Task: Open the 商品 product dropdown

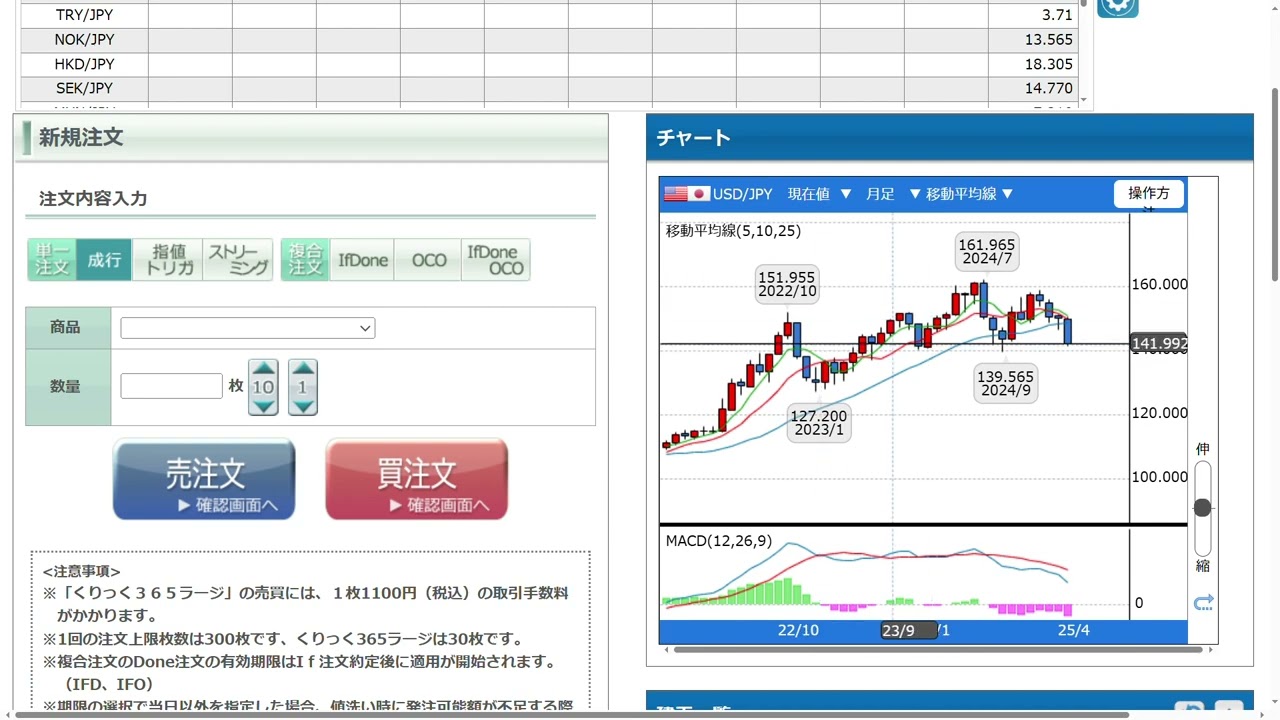Action: pyautogui.click(x=247, y=328)
